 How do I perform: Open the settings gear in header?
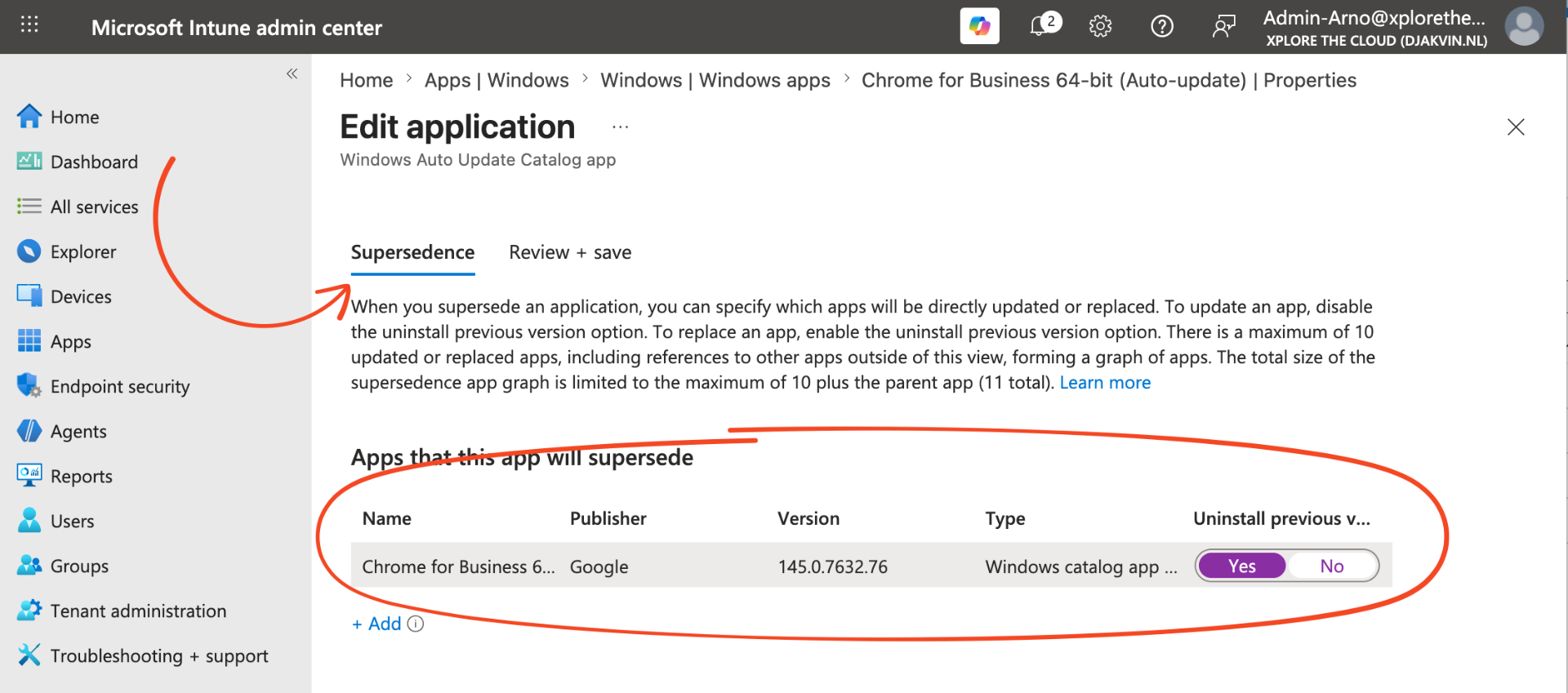pyautogui.click(x=1100, y=26)
